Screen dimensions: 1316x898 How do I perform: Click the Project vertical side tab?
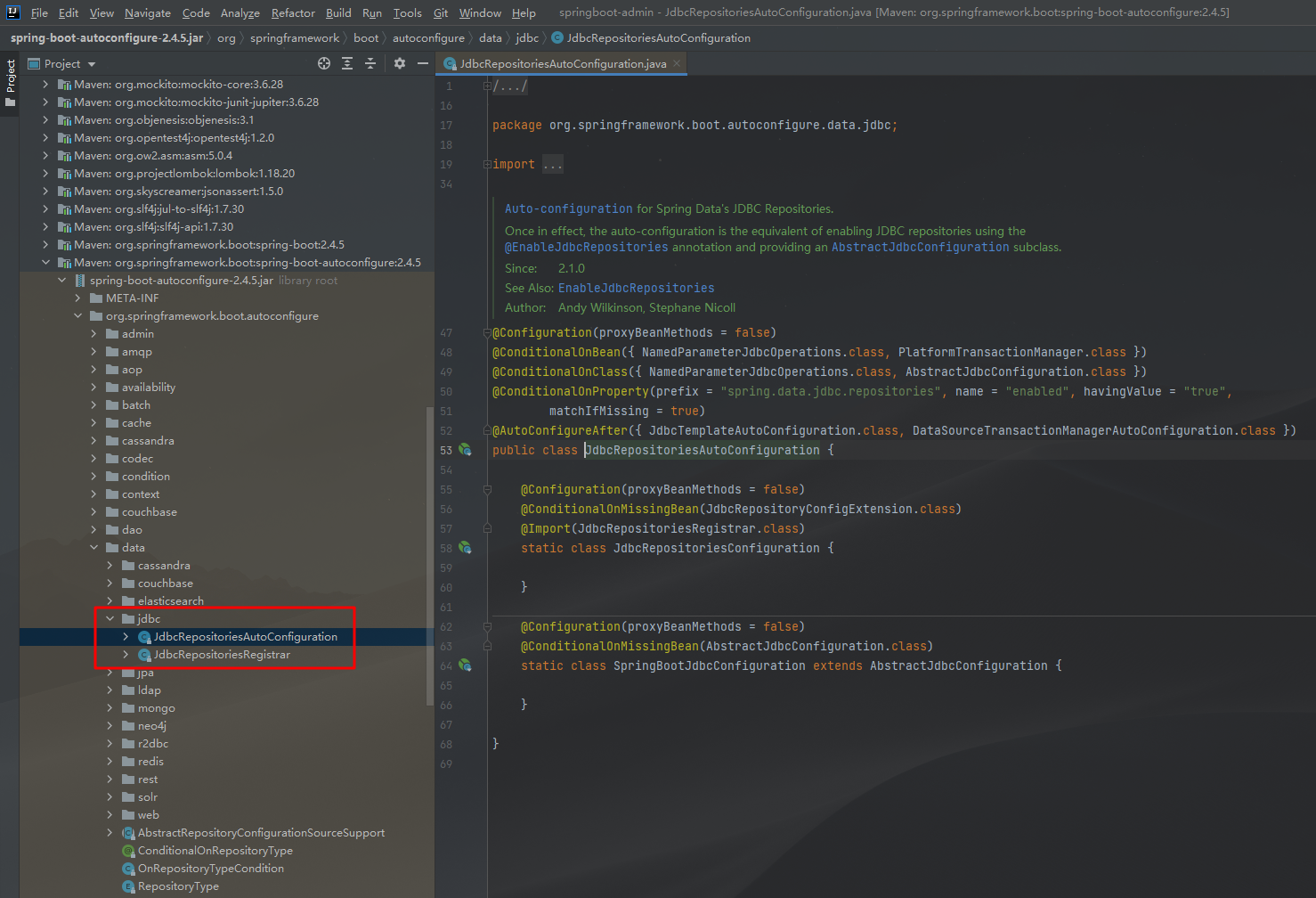(10, 83)
